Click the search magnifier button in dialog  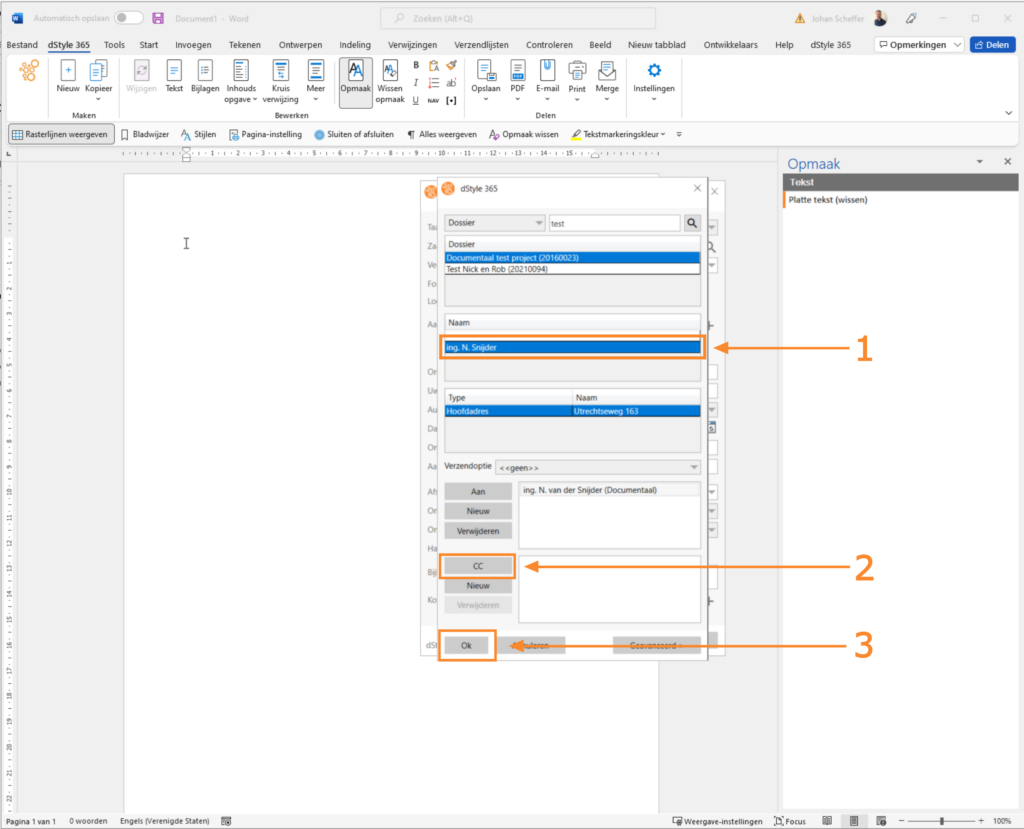point(692,223)
